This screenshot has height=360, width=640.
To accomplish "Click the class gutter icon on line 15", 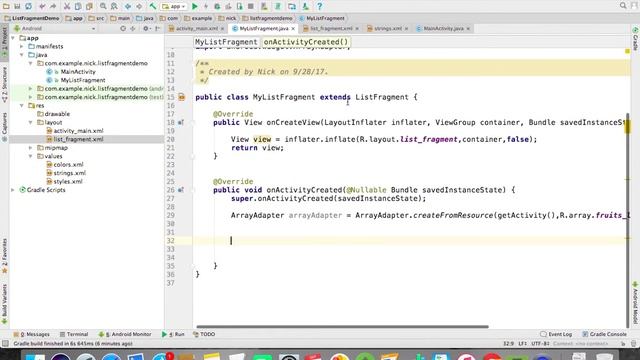I will coord(182,97).
